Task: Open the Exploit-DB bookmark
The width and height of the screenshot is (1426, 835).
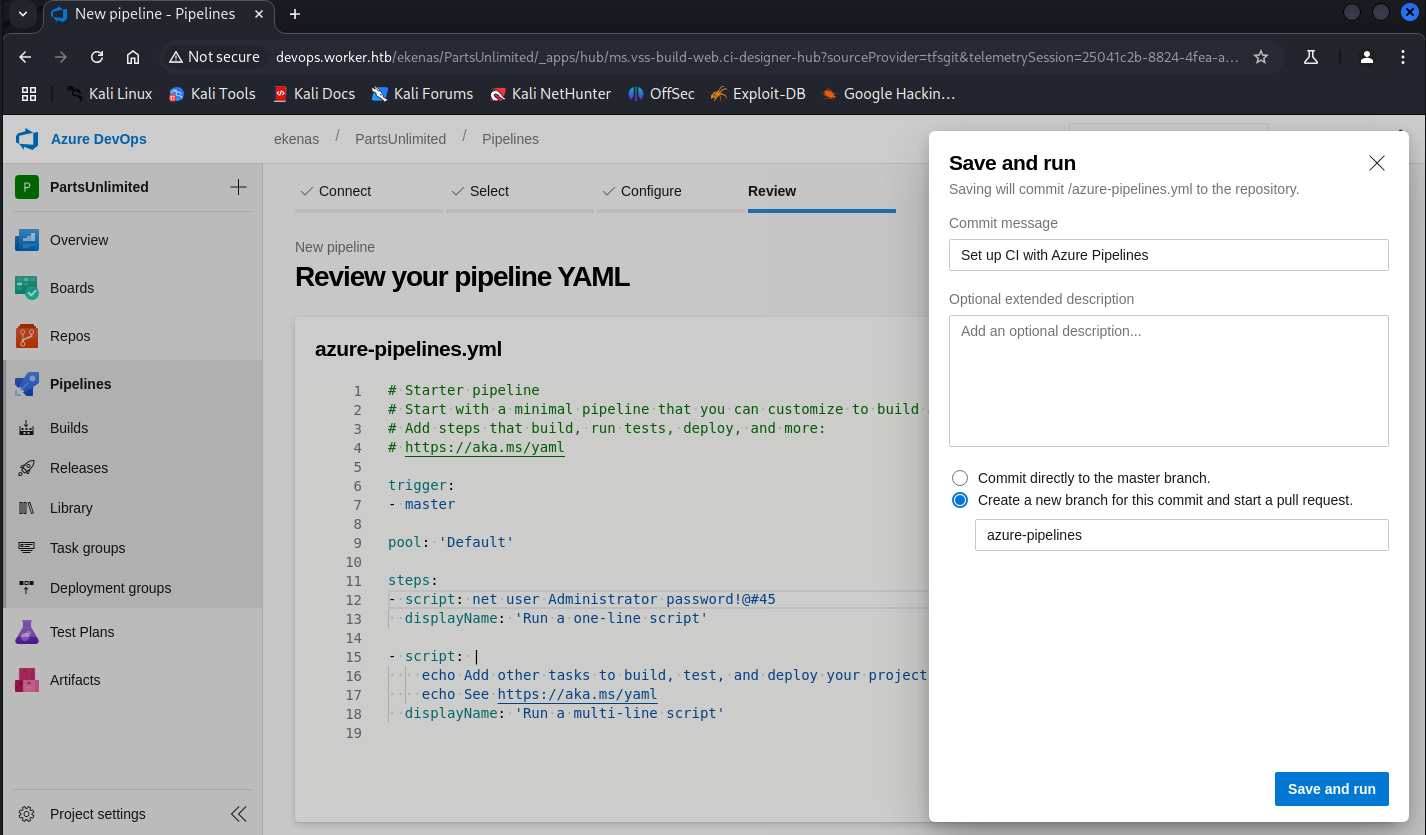Action: 758,93
